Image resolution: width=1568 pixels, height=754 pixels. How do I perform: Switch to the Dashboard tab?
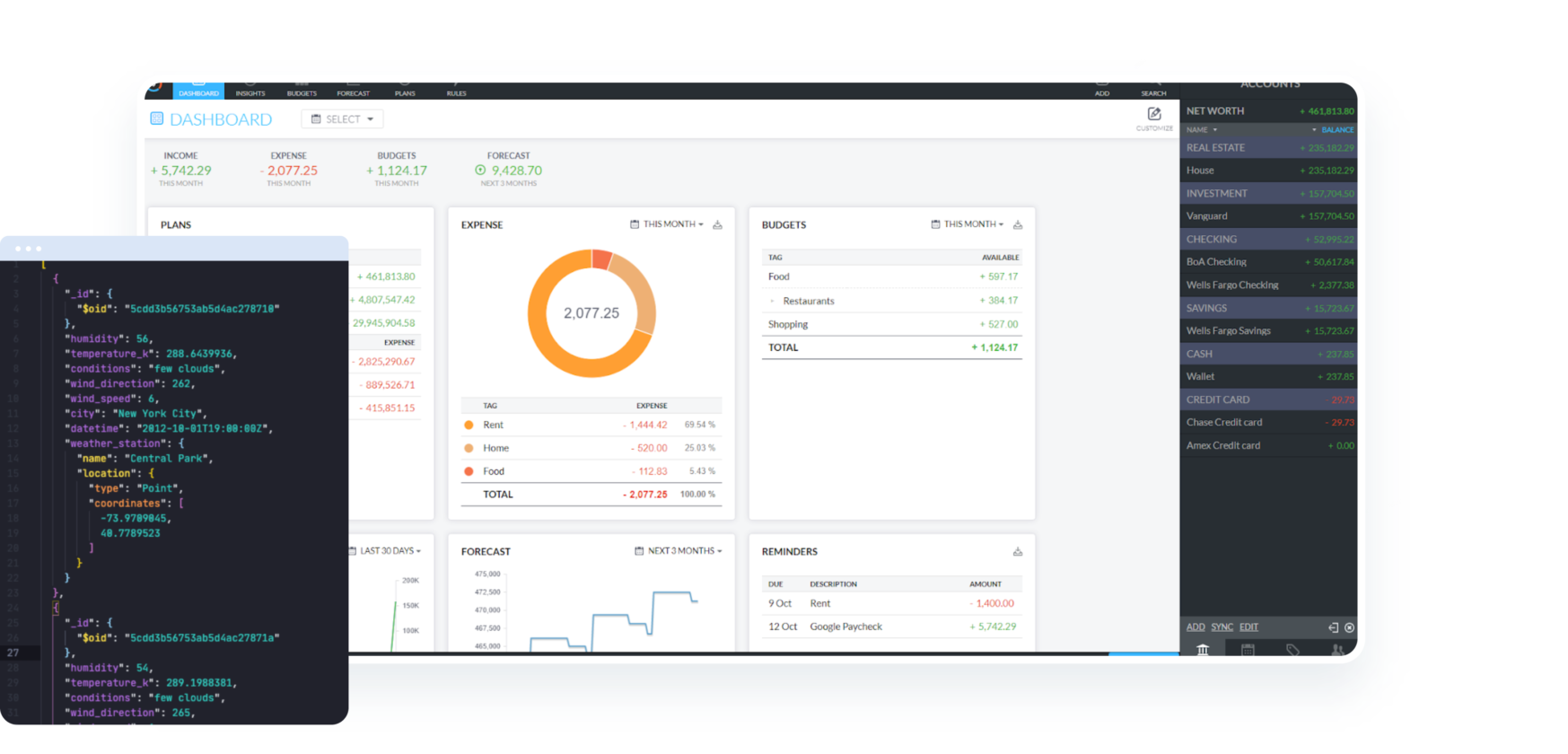[x=198, y=90]
